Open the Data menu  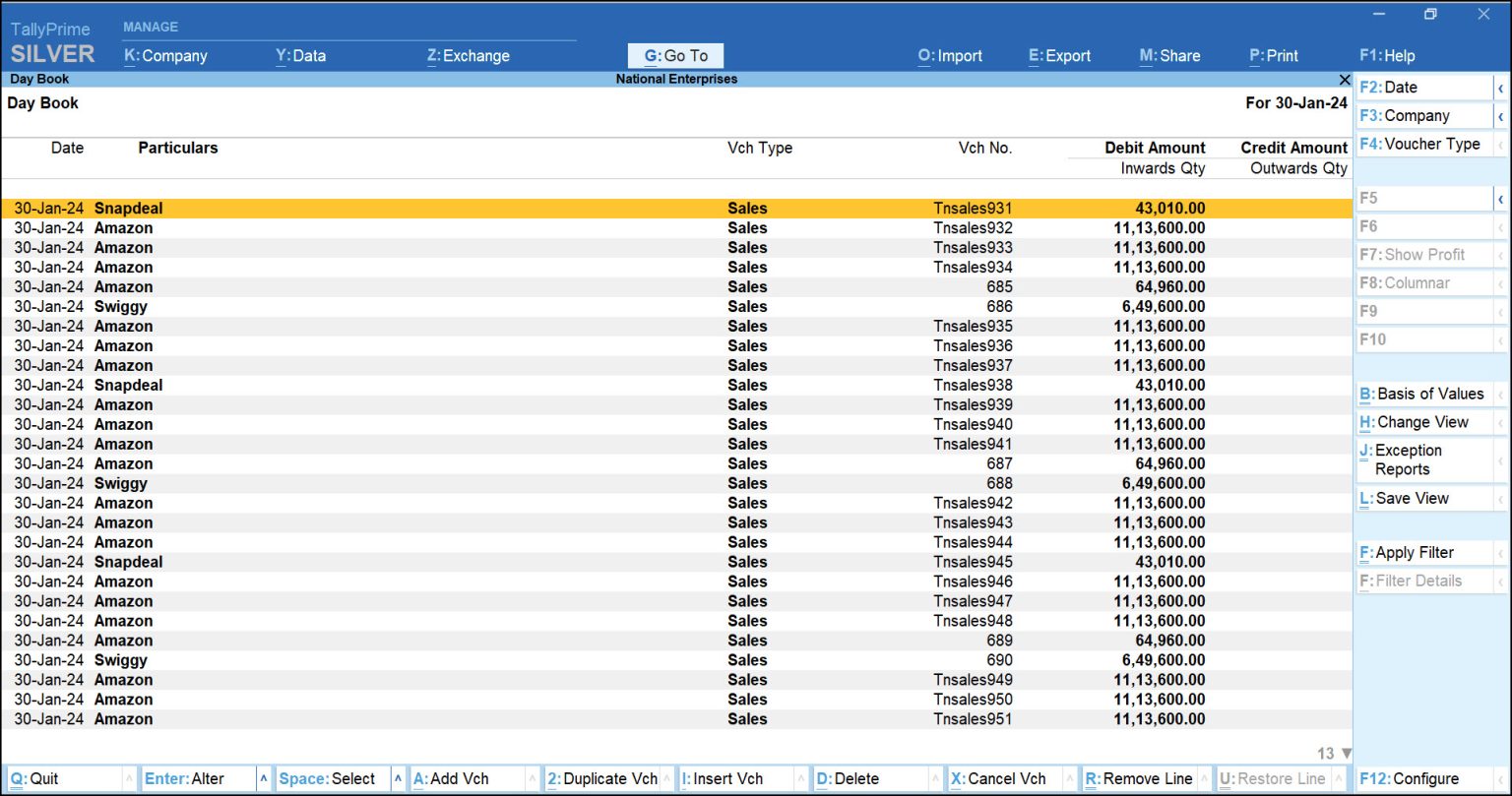pyautogui.click(x=300, y=56)
